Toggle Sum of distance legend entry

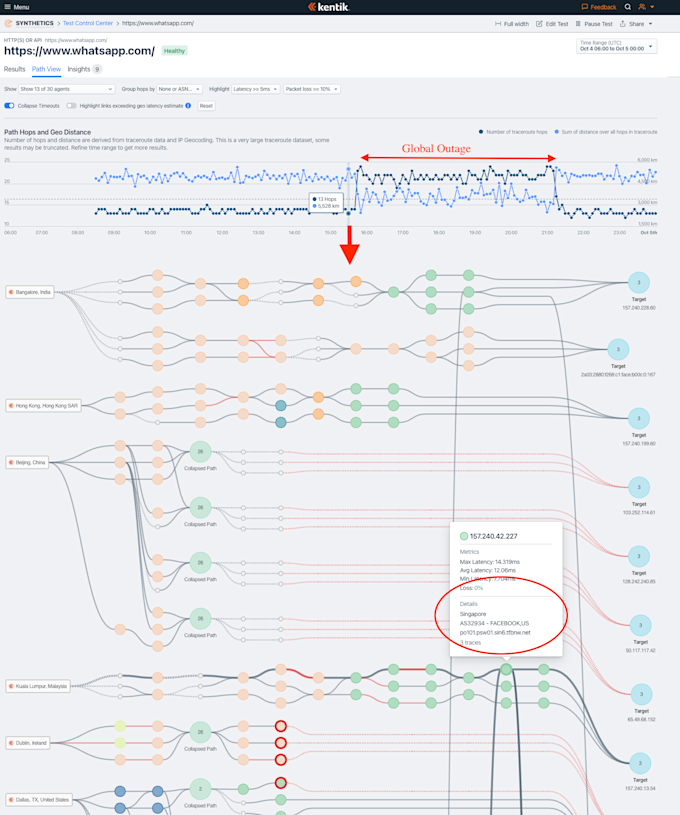pyautogui.click(x=606, y=132)
